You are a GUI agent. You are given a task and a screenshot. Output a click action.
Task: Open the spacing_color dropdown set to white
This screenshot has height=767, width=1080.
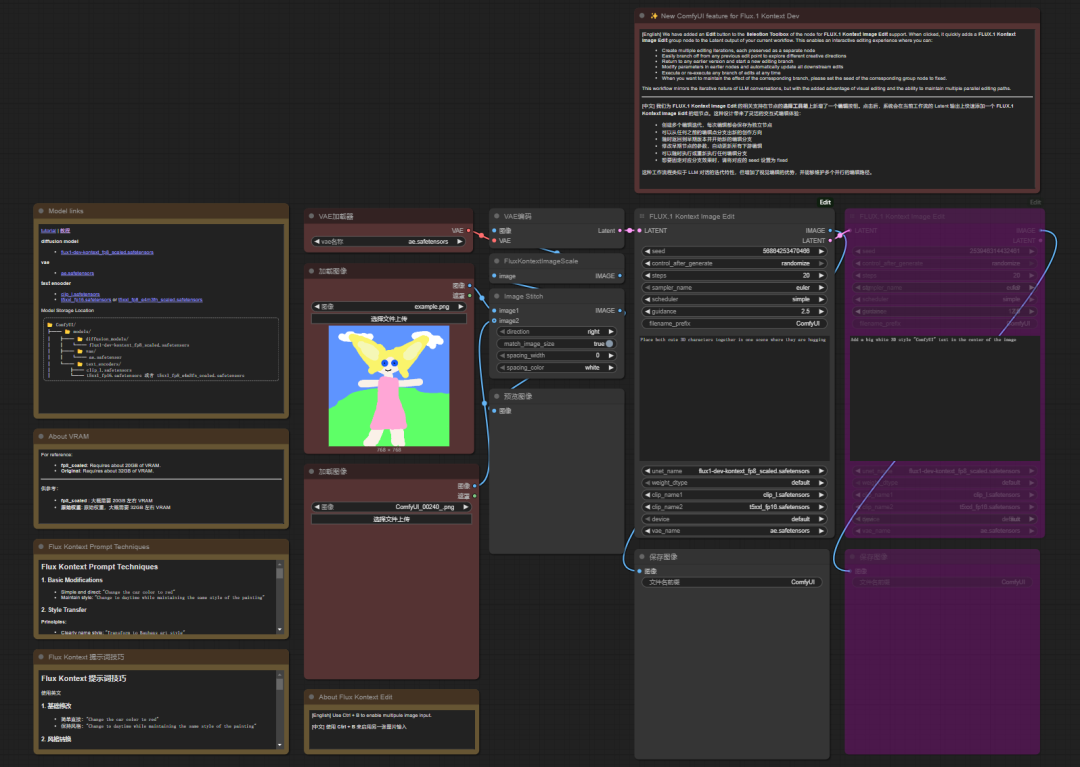pyautogui.click(x=556, y=368)
